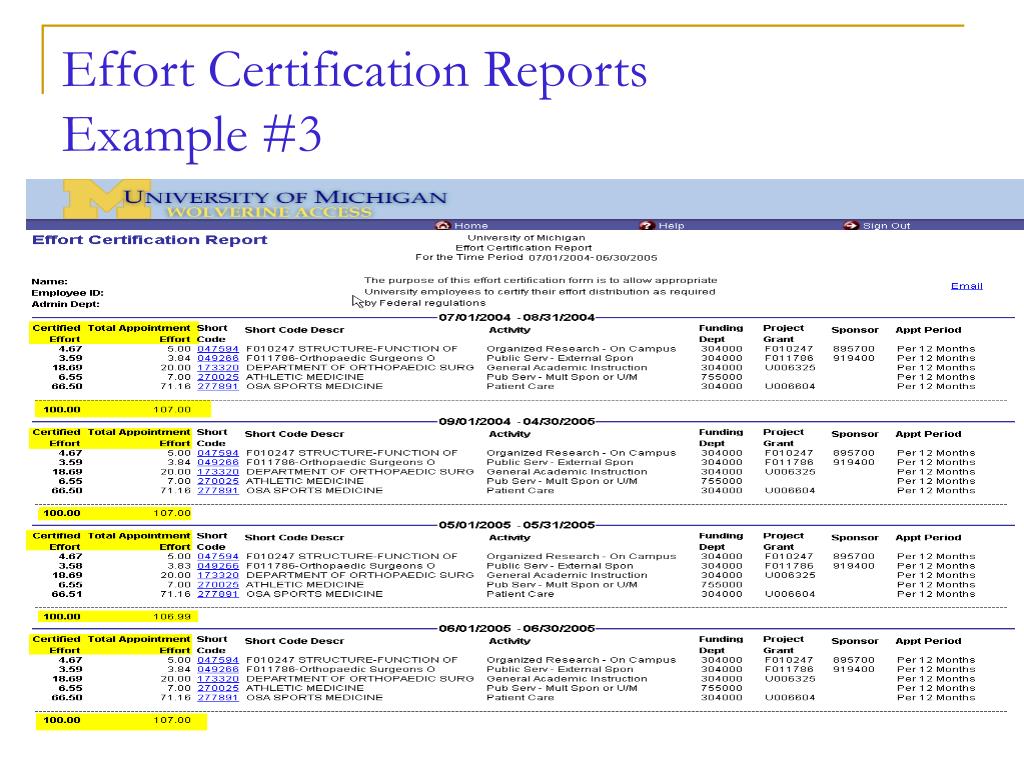Open short code 277891 in 06/01/2005 section

(218, 698)
